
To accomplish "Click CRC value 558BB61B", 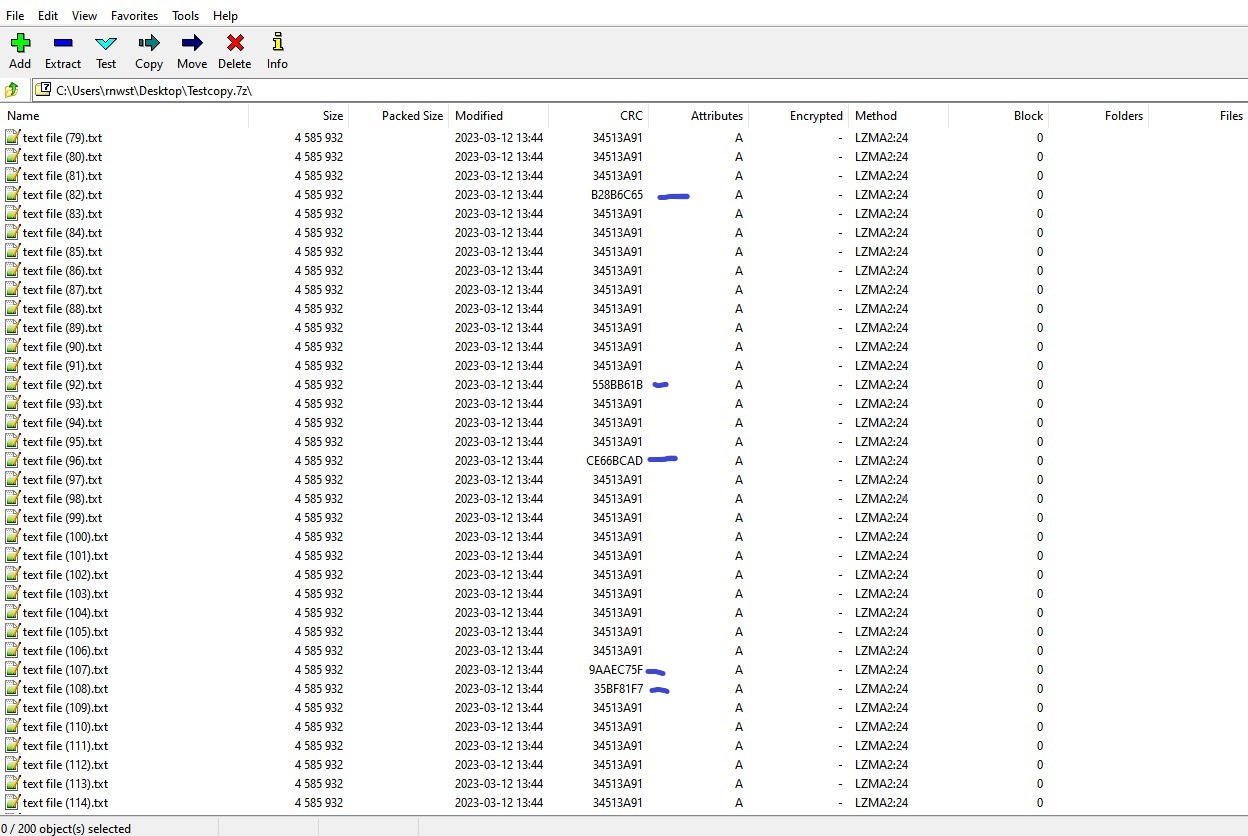I will (617, 385).
